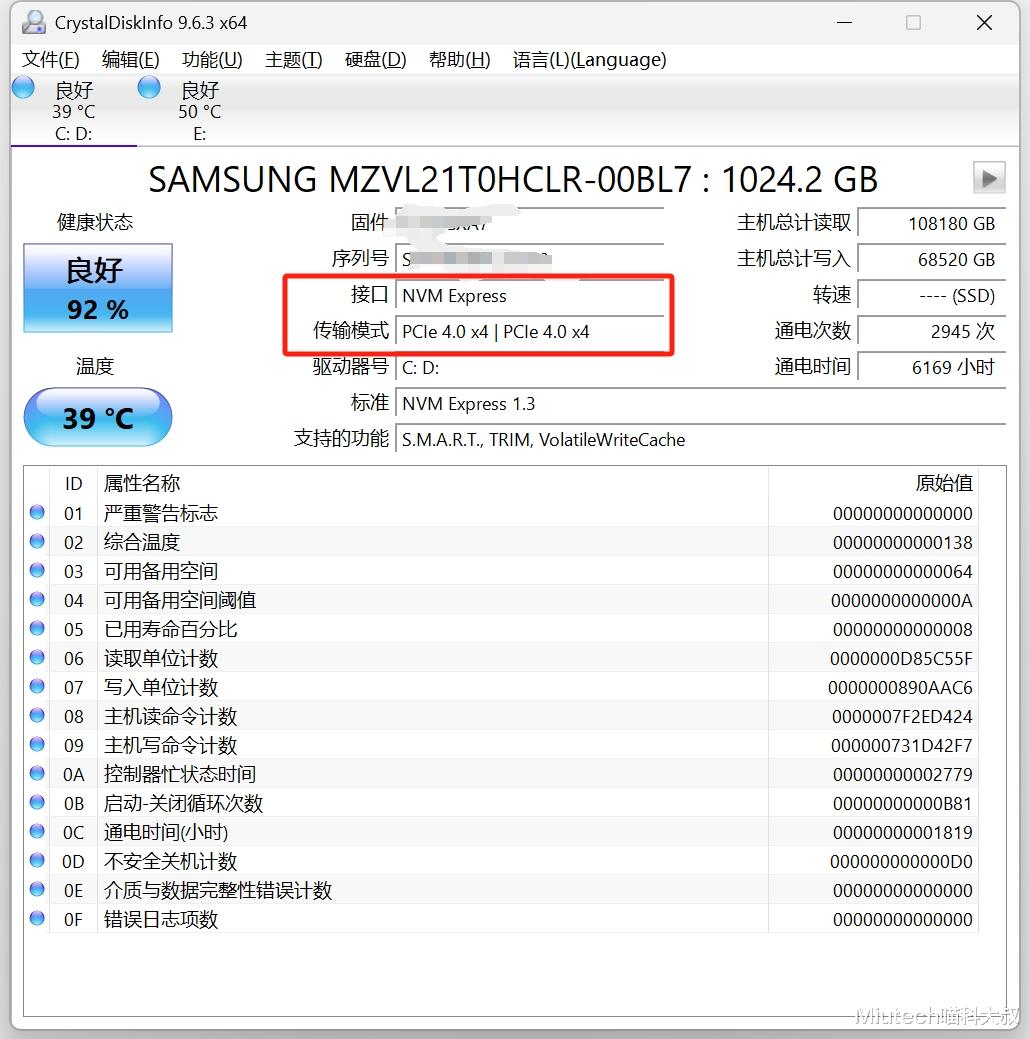The width and height of the screenshot is (1030, 1039).
Task: Select the C: D: disk tab at 39 °C
Action: (x=74, y=111)
